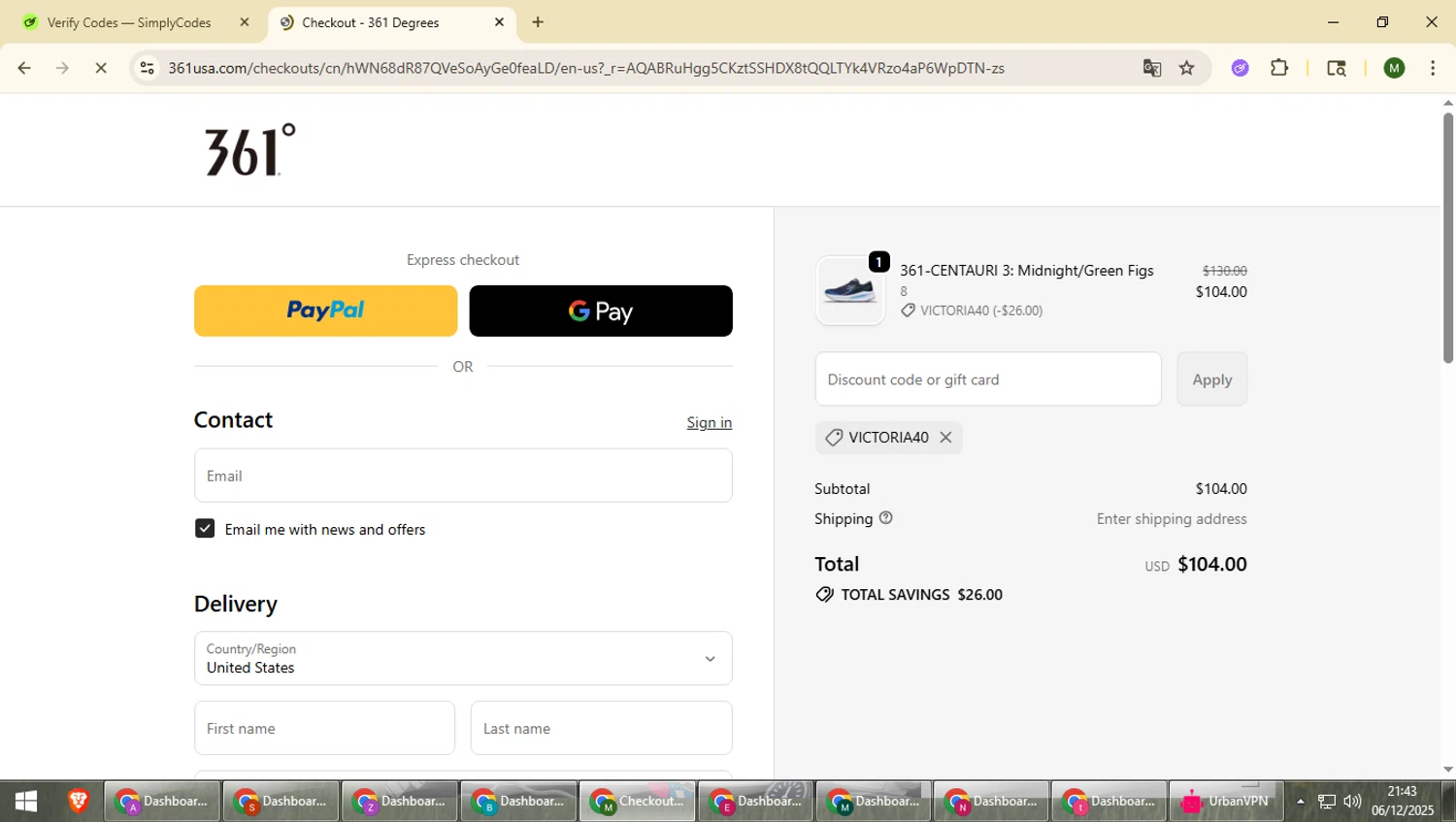Open a new browser tab
This screenshot has height=822, width=1456.
pos(538,22)
